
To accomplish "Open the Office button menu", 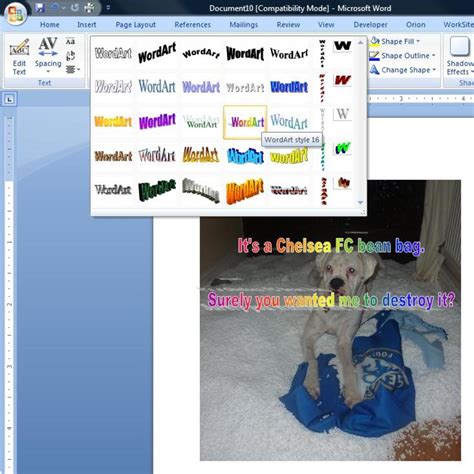I will [16, 13].
